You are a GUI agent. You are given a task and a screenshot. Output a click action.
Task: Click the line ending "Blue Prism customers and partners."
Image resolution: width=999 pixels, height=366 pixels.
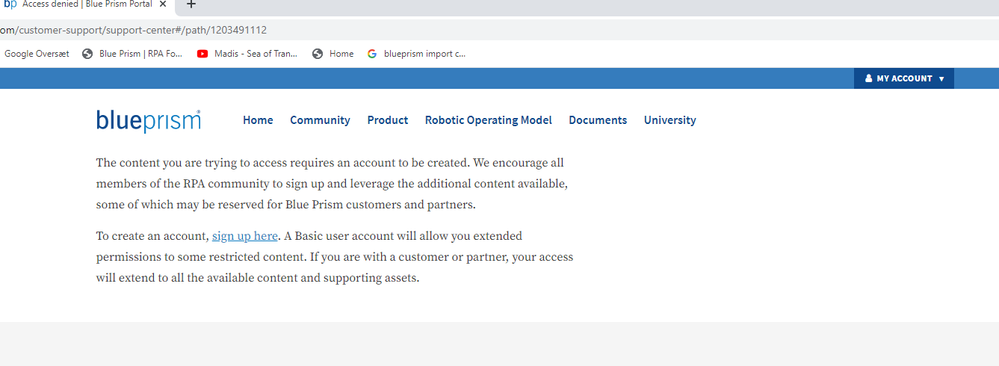click(x=286, y=205)
